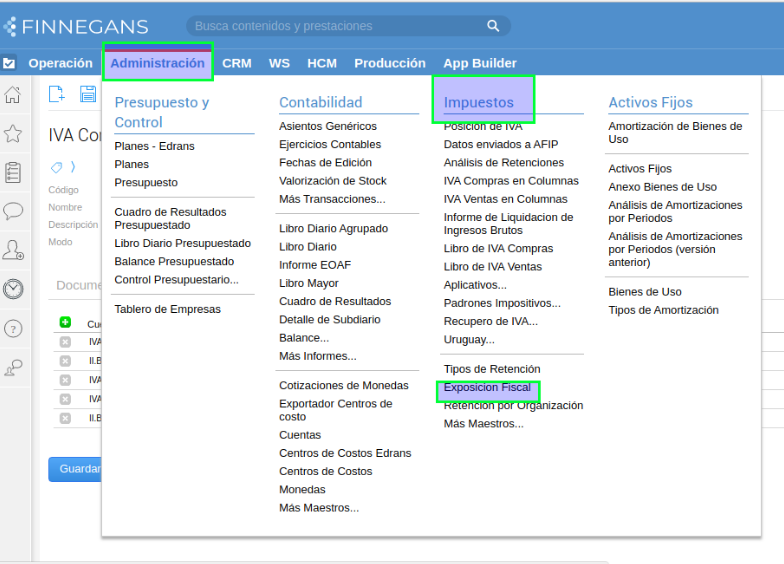The width and height of the screenshot is (784, 564).
Task: Open Ejercicios Contables
Action: (x=330, y=144)
